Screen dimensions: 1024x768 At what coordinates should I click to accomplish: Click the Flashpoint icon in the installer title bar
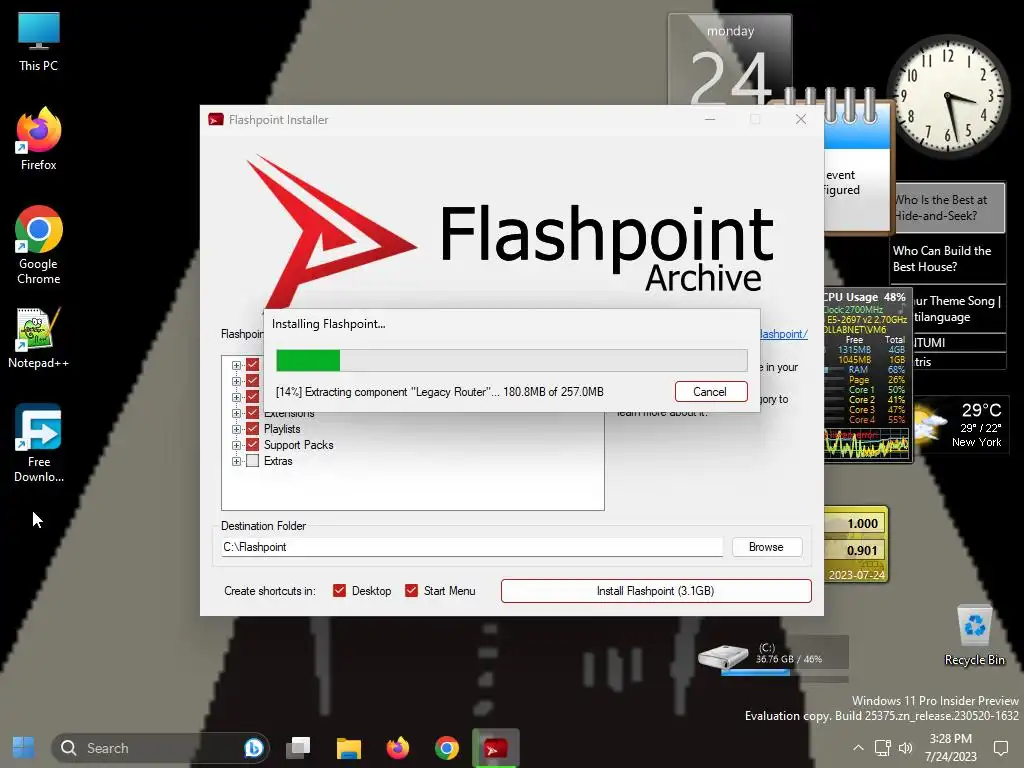click(x=216, y=120)
